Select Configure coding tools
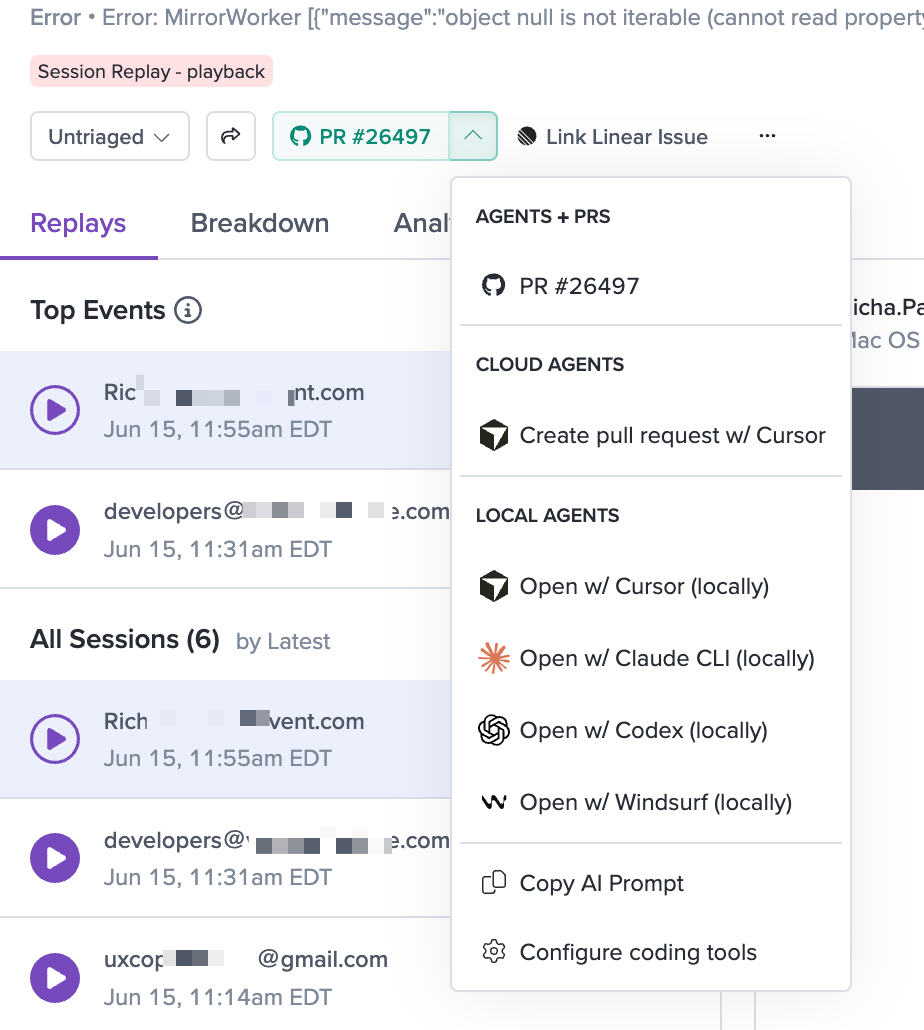The width and height of the screenshot is (924, 1030). [x=651, y=952]
